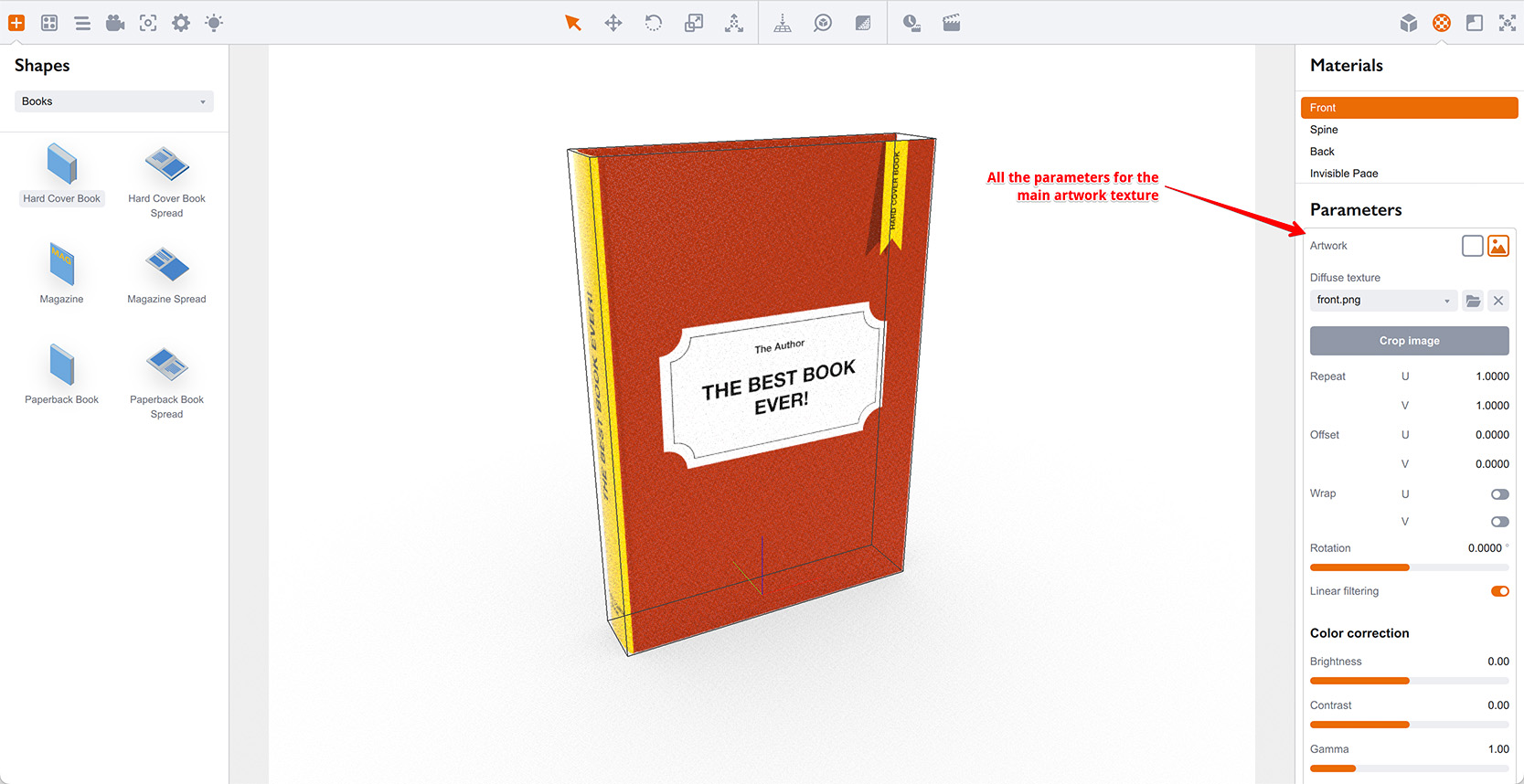
Task: Adjust the Brightness slider
Action: pos(1409,681)
